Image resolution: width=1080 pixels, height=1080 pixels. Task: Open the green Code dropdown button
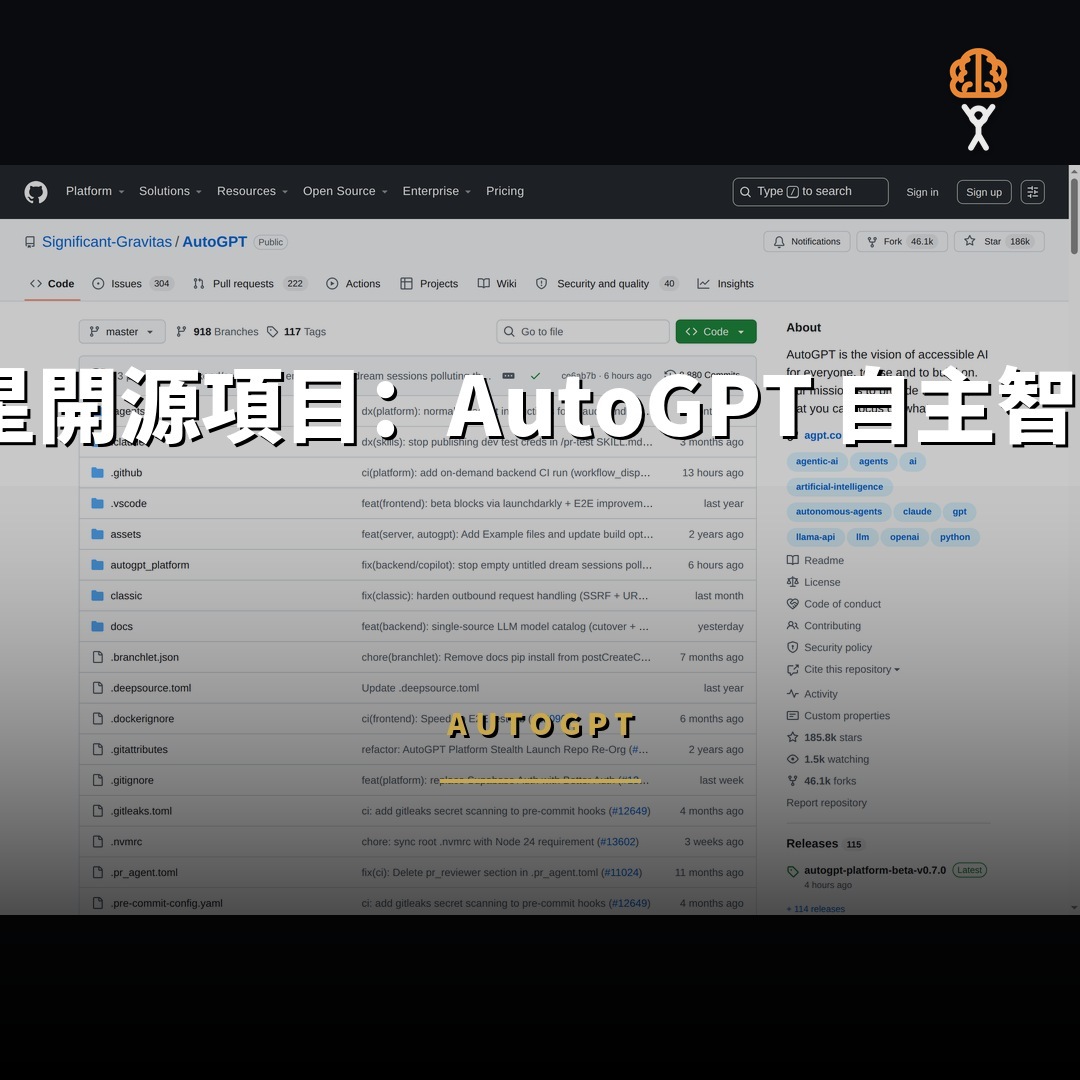(x=716, y=332)
